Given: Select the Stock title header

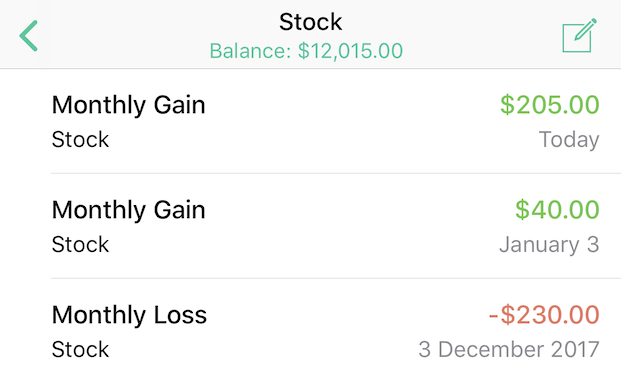Looking at the screenshot, I should tap(310, 22).
